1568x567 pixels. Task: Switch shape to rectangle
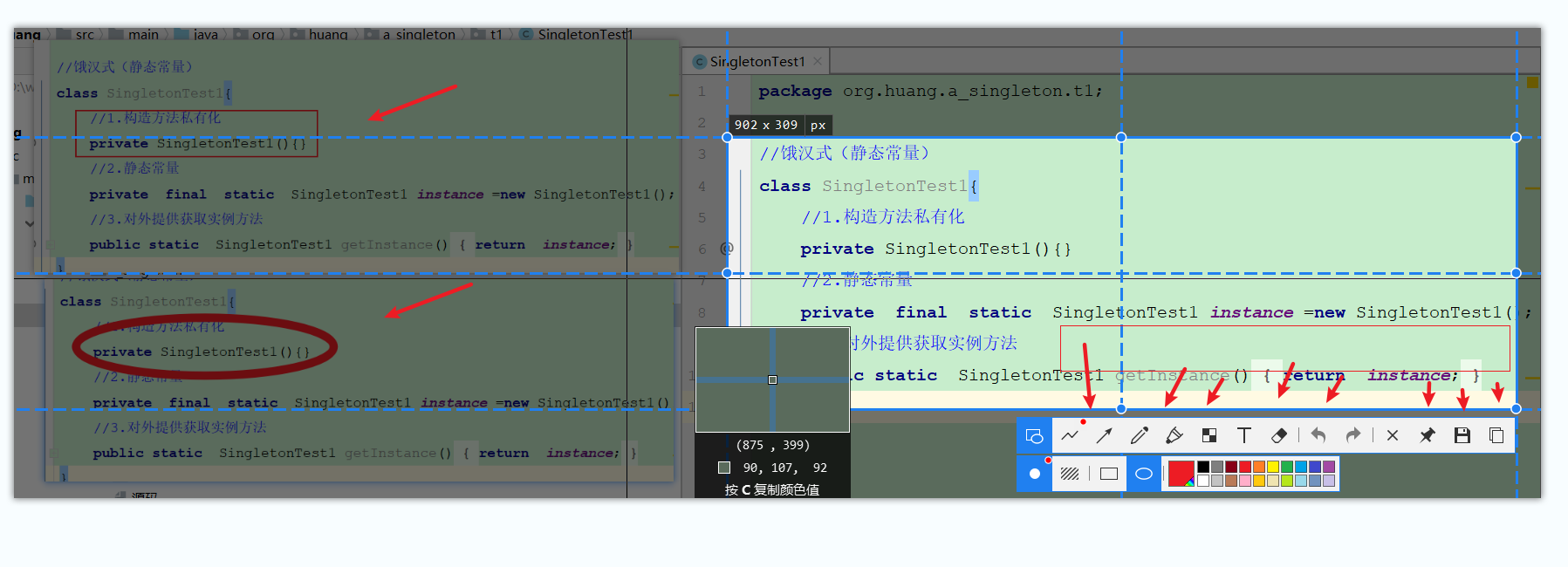pyautogui.click(x=1109, y=474)
